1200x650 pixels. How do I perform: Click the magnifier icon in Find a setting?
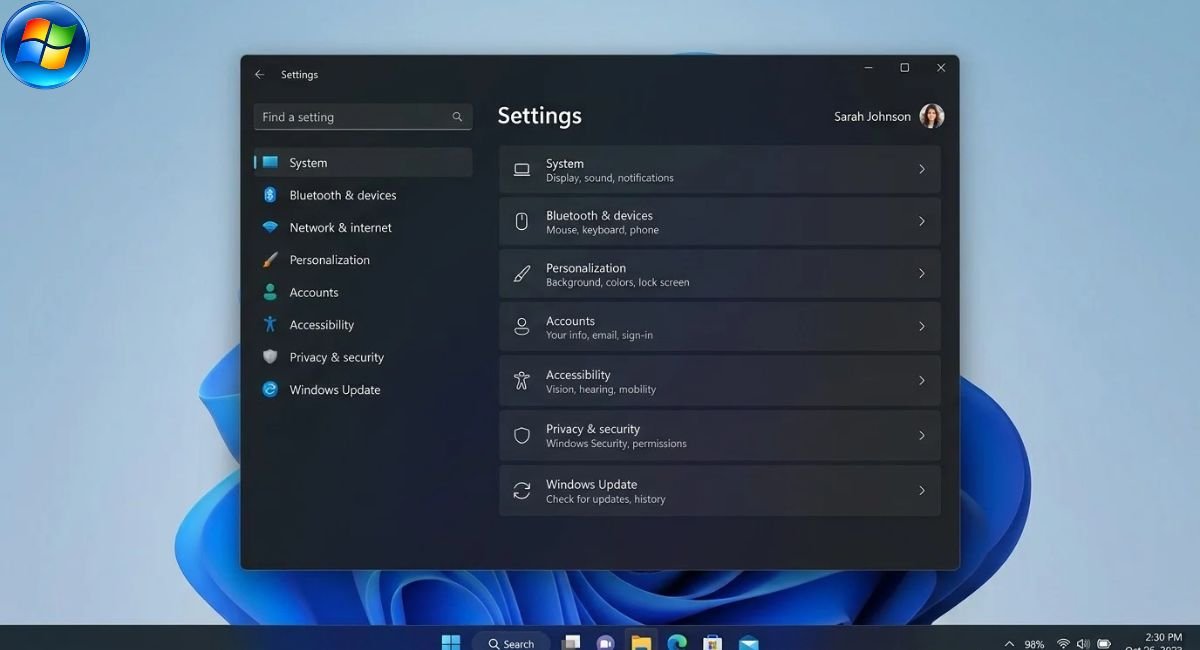457,117
